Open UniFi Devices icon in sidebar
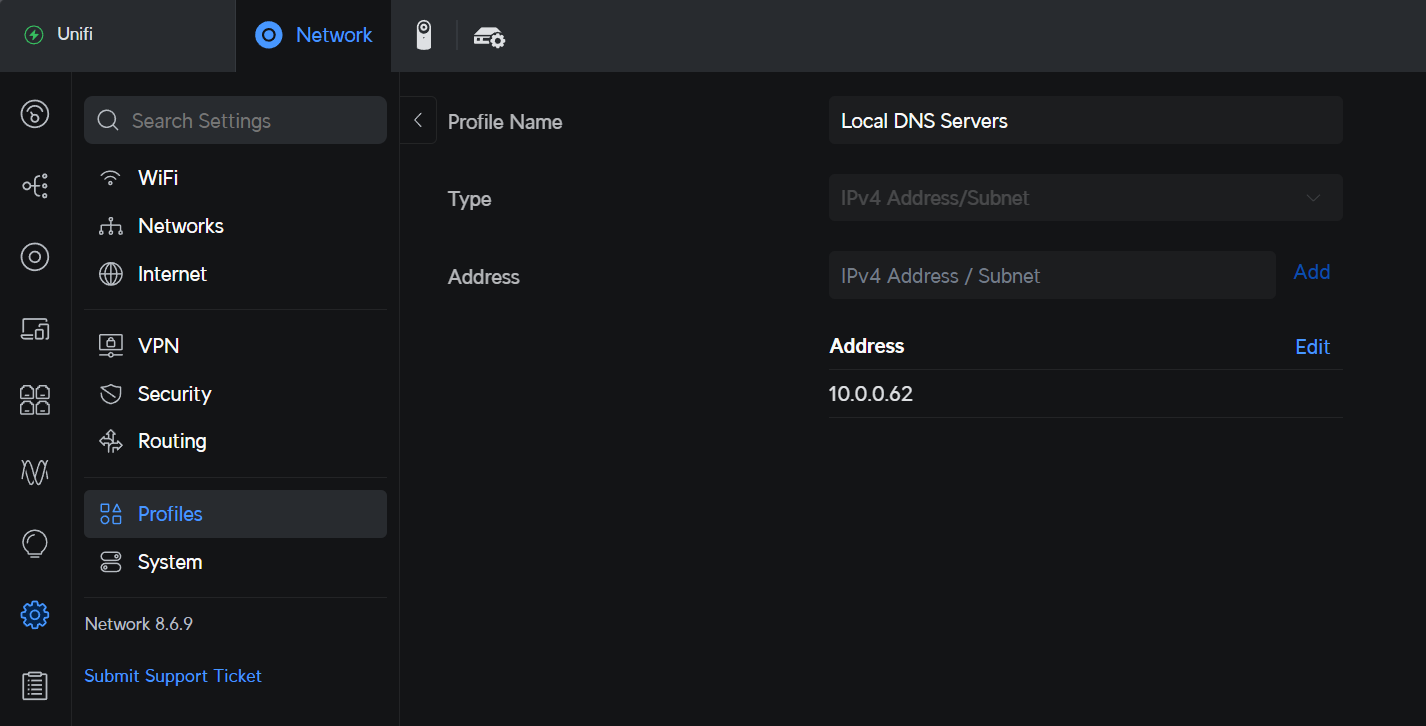1426x726 pixels. pyautogui.click(x=35, y=257)
